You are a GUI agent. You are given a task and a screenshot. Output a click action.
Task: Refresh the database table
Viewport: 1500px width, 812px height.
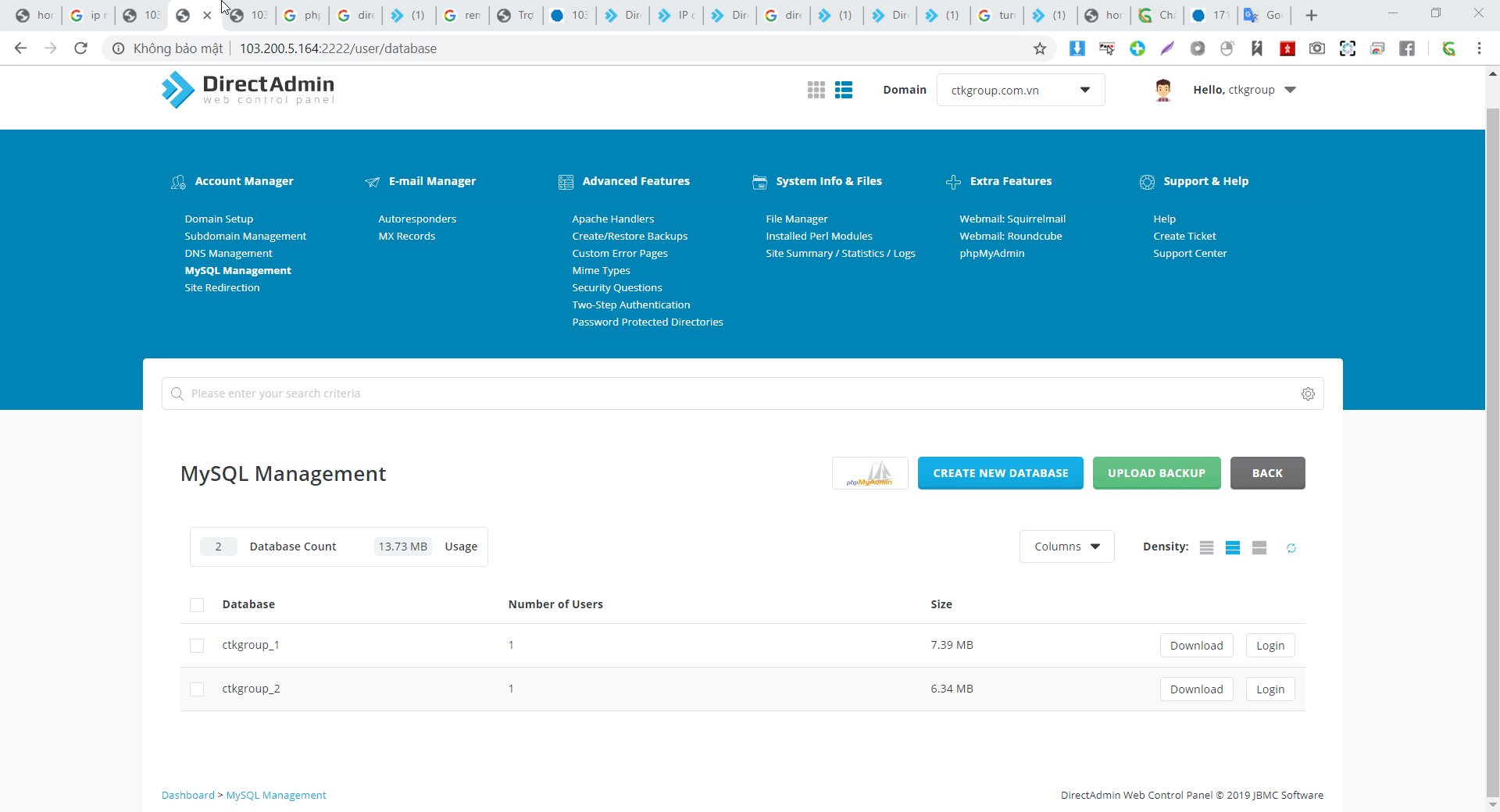(1291, 548)
